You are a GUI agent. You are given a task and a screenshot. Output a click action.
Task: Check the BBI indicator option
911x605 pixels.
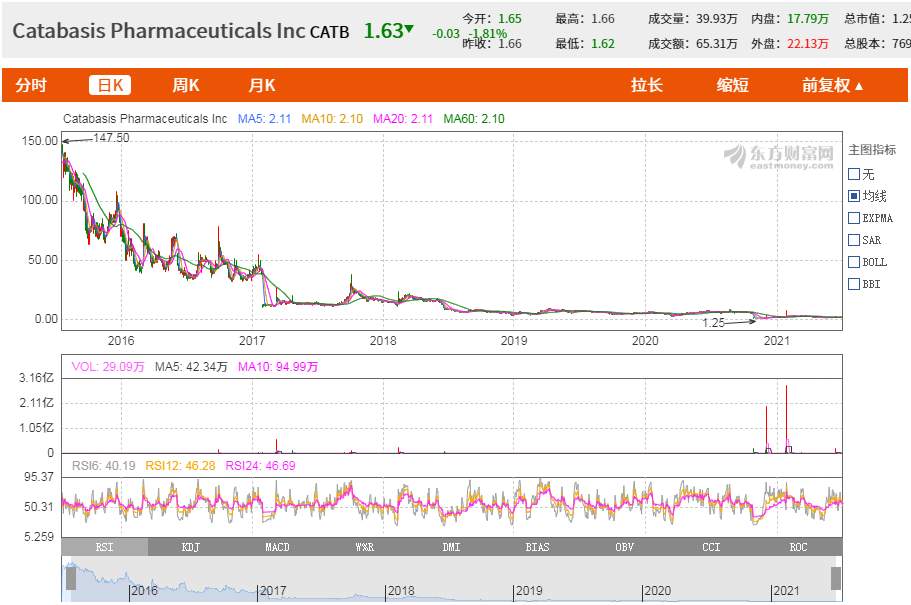854,284
